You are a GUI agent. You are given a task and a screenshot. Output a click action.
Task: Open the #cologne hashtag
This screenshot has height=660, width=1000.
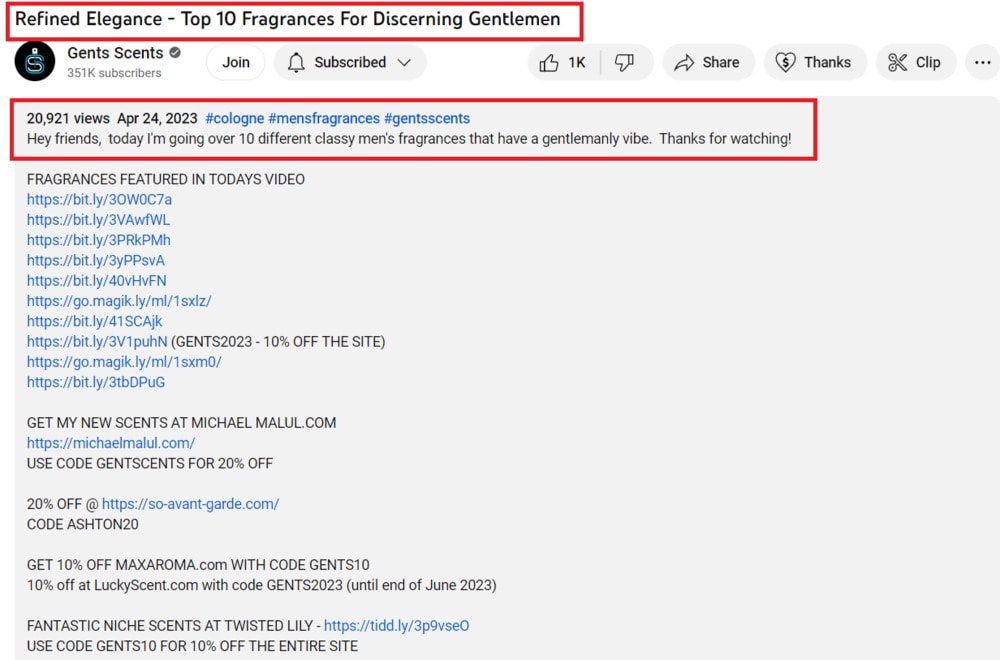[235, 119]
